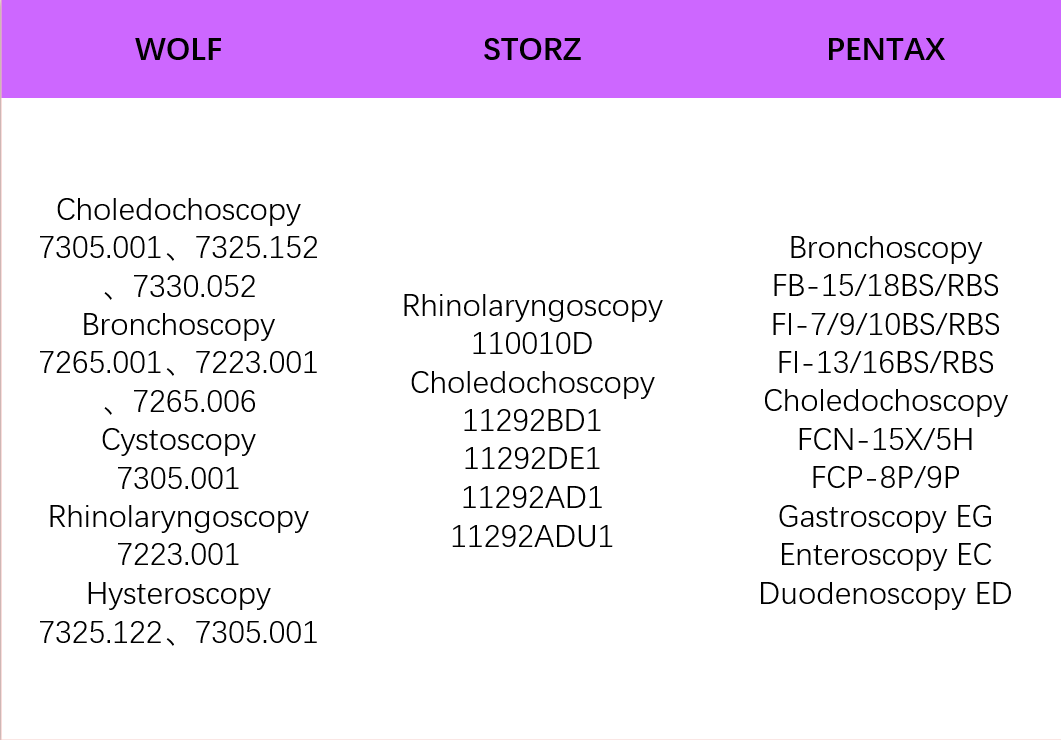Click model number 7265.006

pyautogui.click(x=194, y=402)
